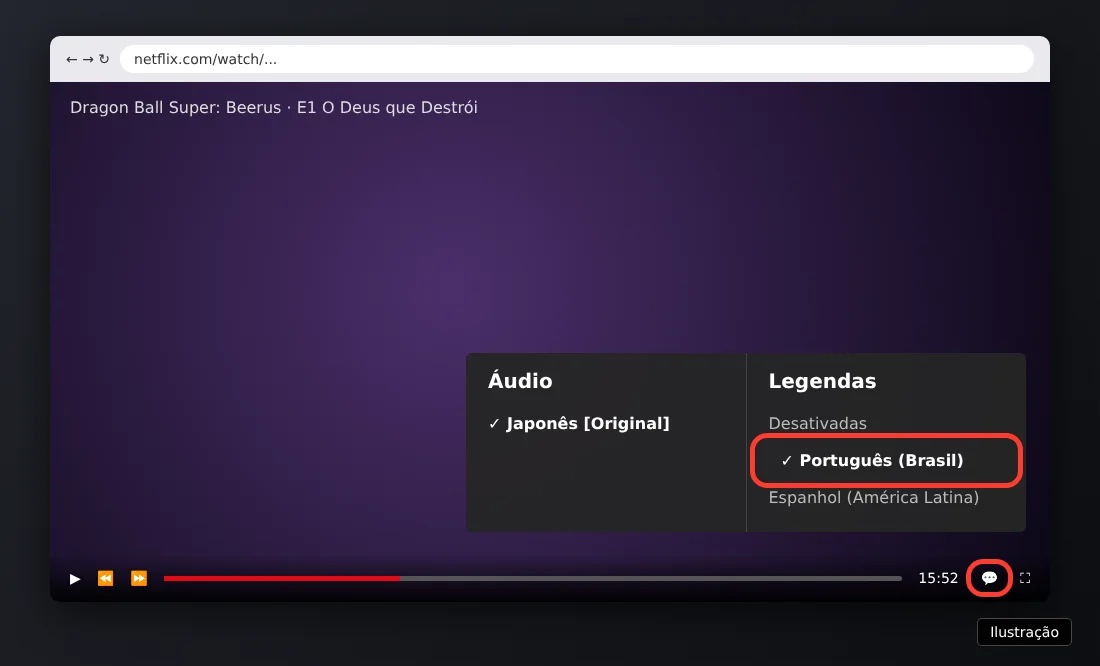The image size is (1100, 666).
Task: Click the Ilustração label button
Action: tap(1024, 632)
